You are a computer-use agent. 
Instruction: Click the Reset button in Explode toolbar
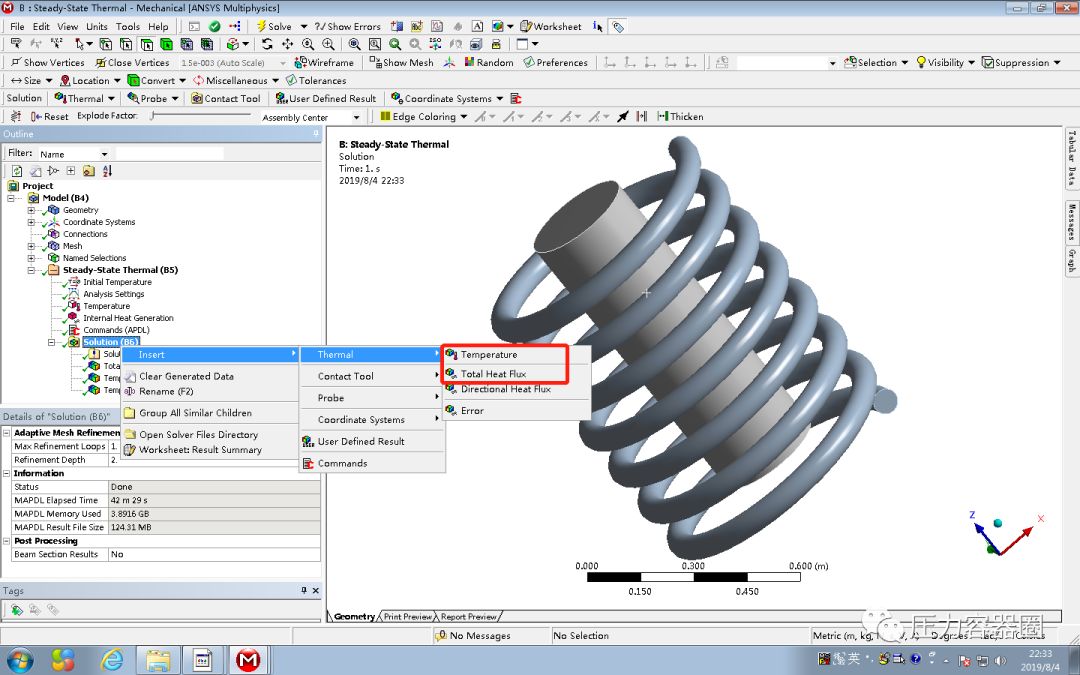click(x=48, y=116)
